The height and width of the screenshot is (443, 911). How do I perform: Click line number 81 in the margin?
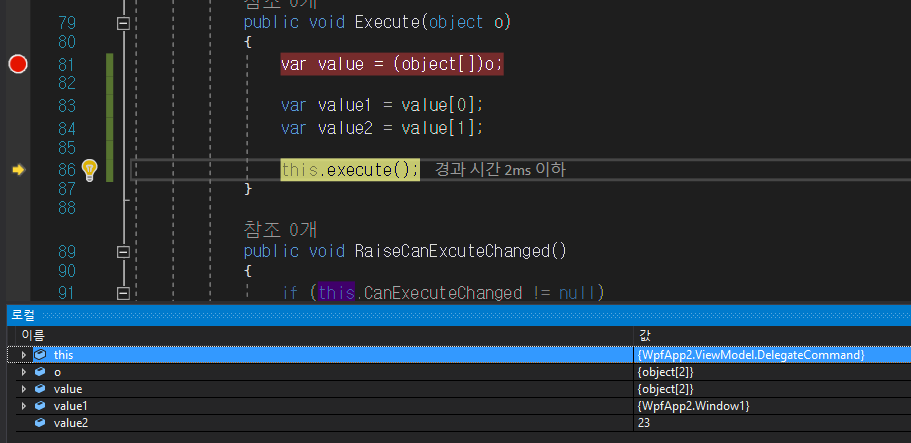click(x=67, y=65)
